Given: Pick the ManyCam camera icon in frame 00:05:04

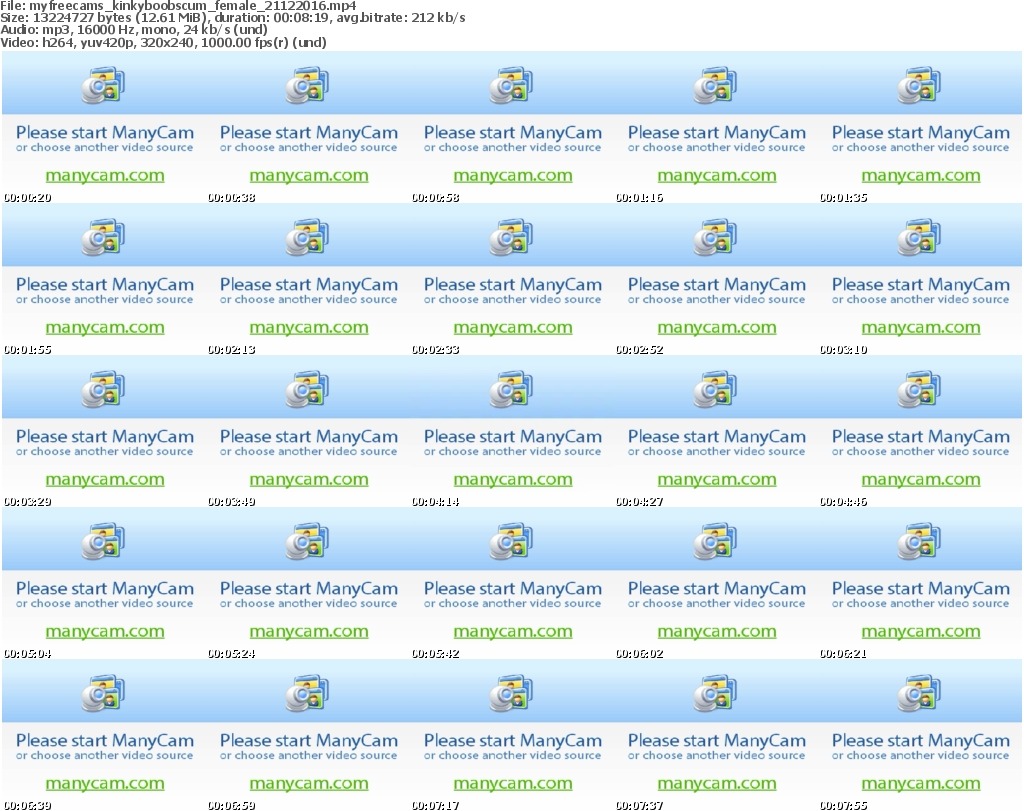Looking at the screenshot, I should (103, 541).
